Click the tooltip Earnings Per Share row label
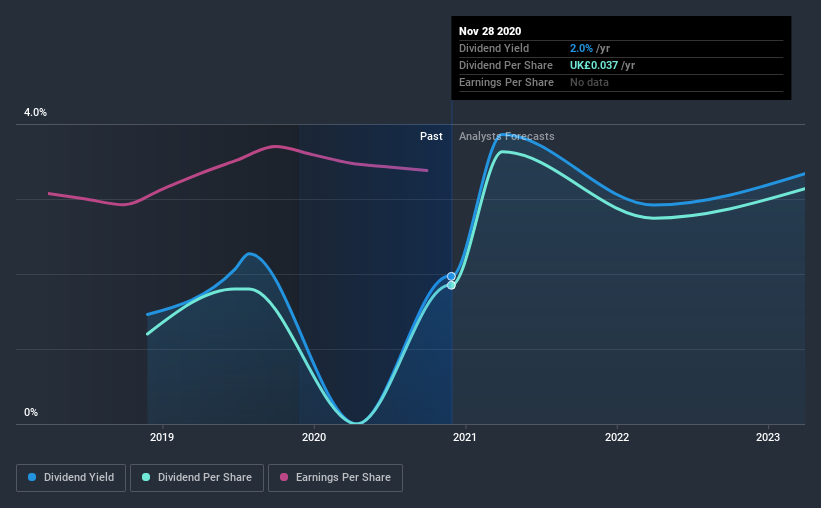Image resolution: width=821 pixels, height=508 pixels. 506,82
